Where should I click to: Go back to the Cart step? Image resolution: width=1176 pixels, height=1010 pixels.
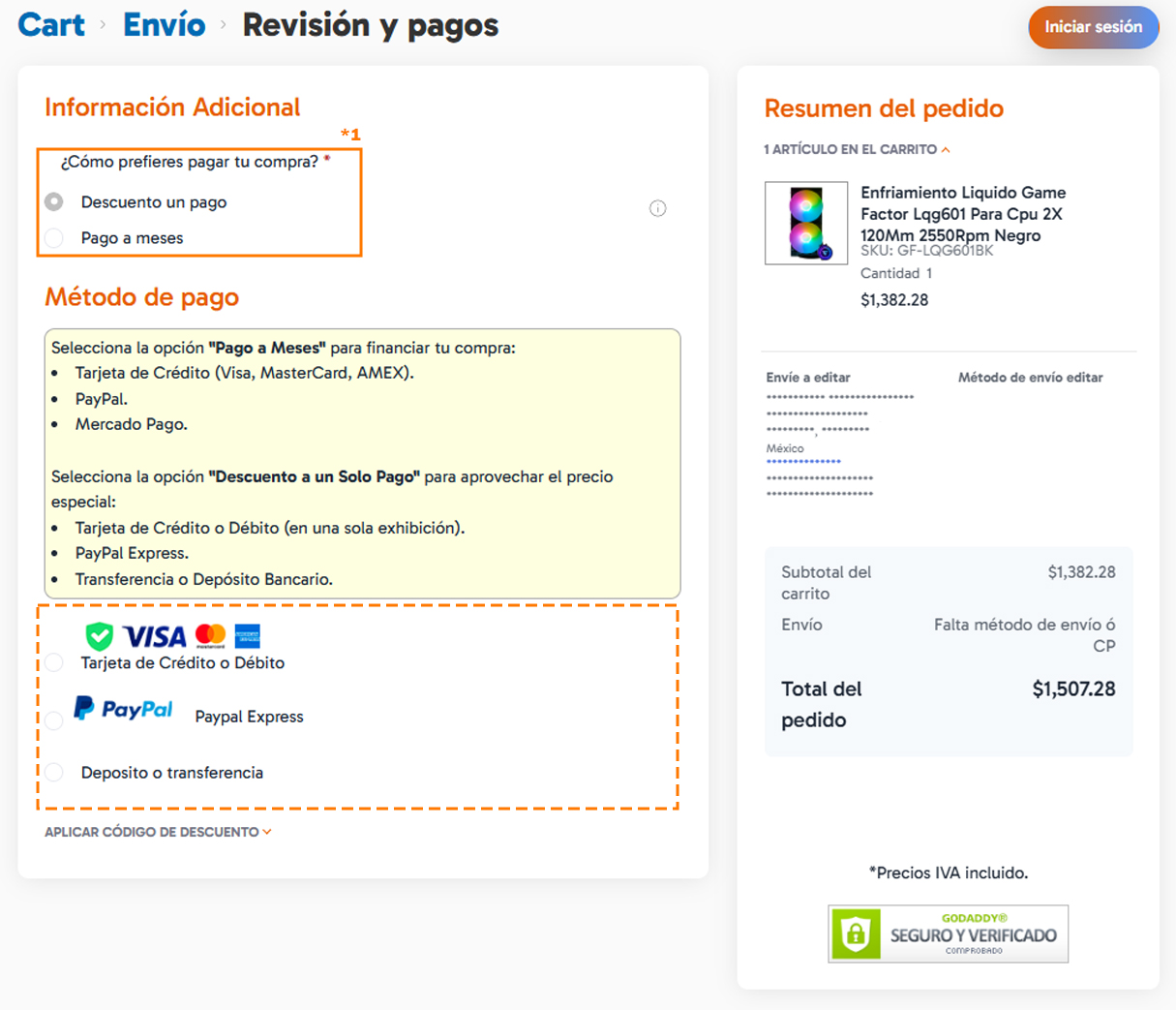51,25
